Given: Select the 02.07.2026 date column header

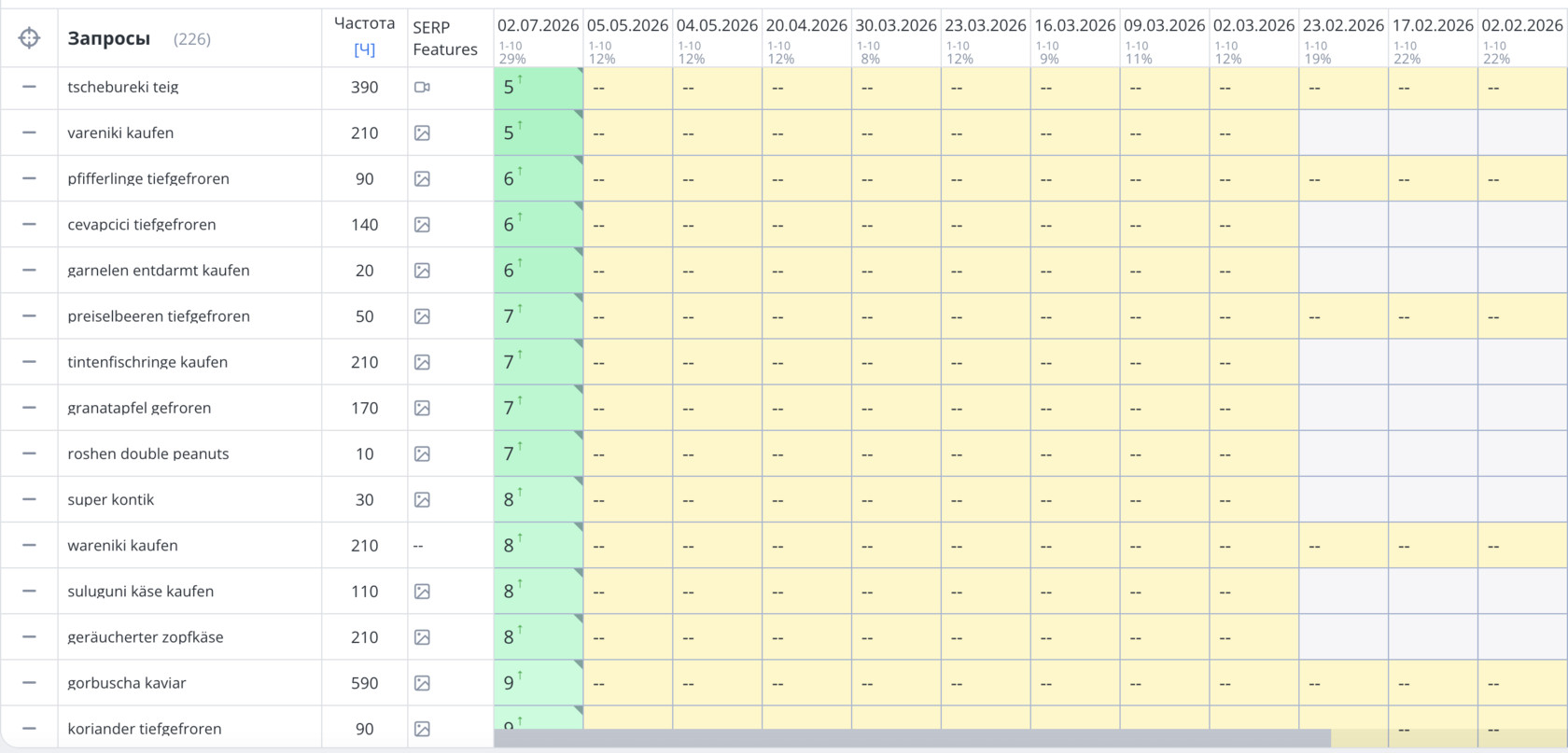Looking at the screenshot, I should click(x=538, y=25).
